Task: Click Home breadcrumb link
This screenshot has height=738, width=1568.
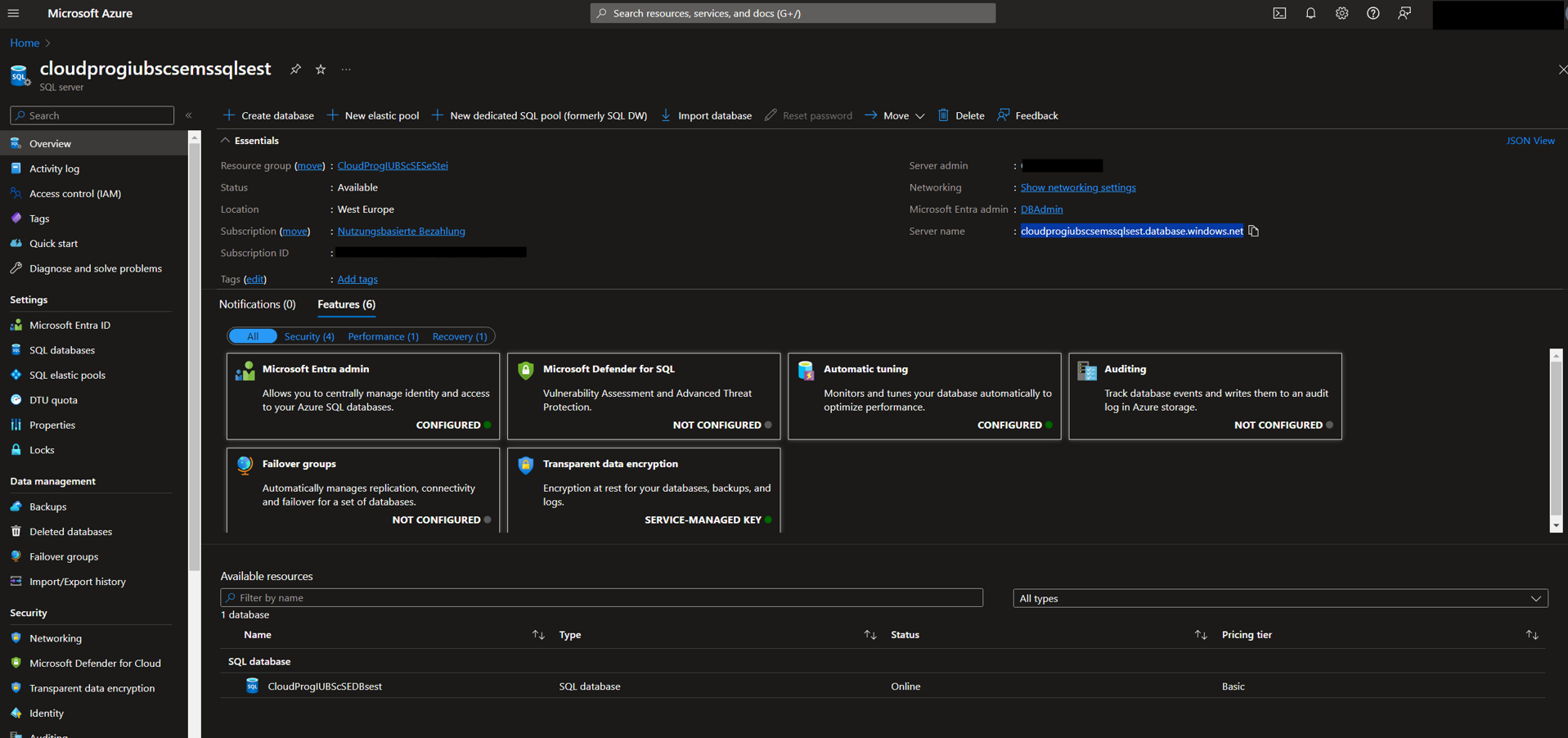Action: tap(25, 43)
